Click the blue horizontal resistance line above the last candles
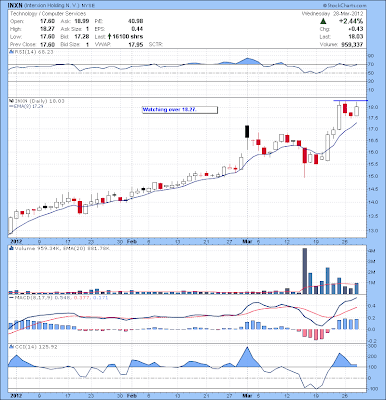Viewport: 386px width, 400px height. pos(351,100)
